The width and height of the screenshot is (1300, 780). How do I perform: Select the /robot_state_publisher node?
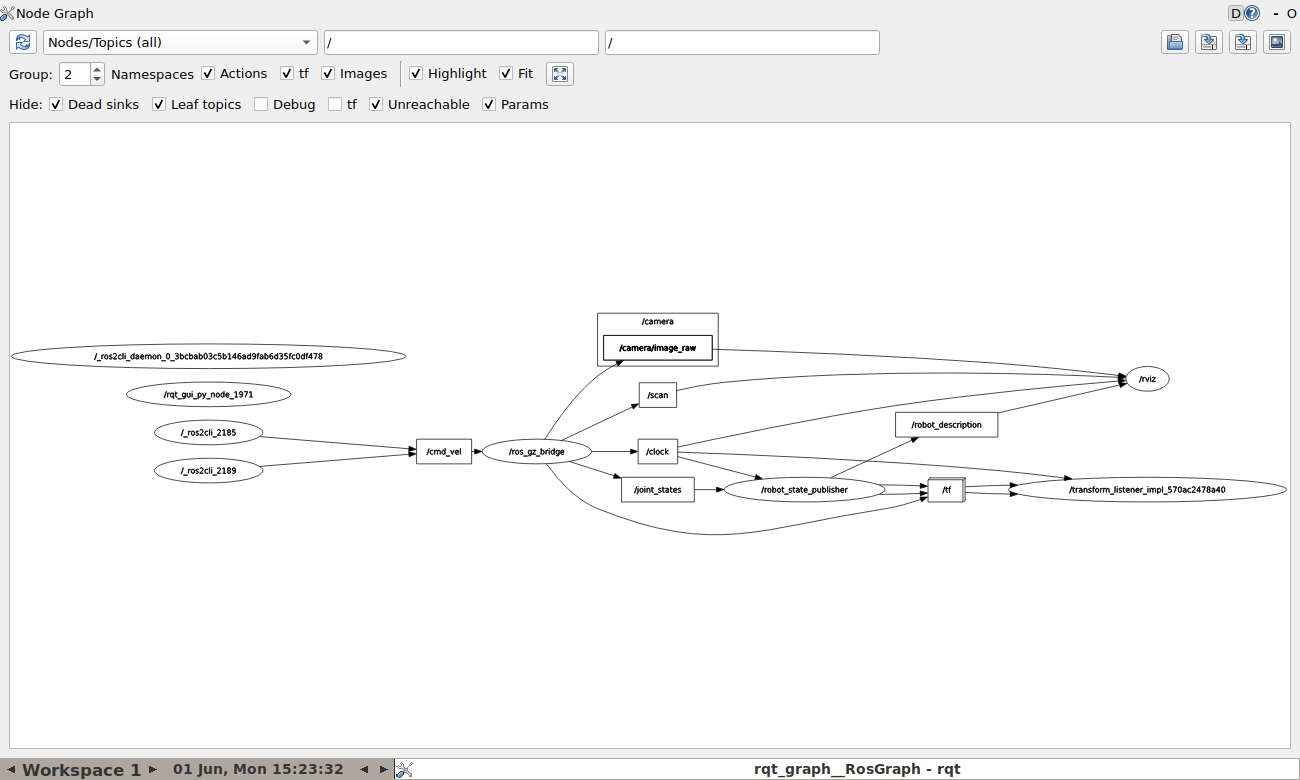point(804,490)
